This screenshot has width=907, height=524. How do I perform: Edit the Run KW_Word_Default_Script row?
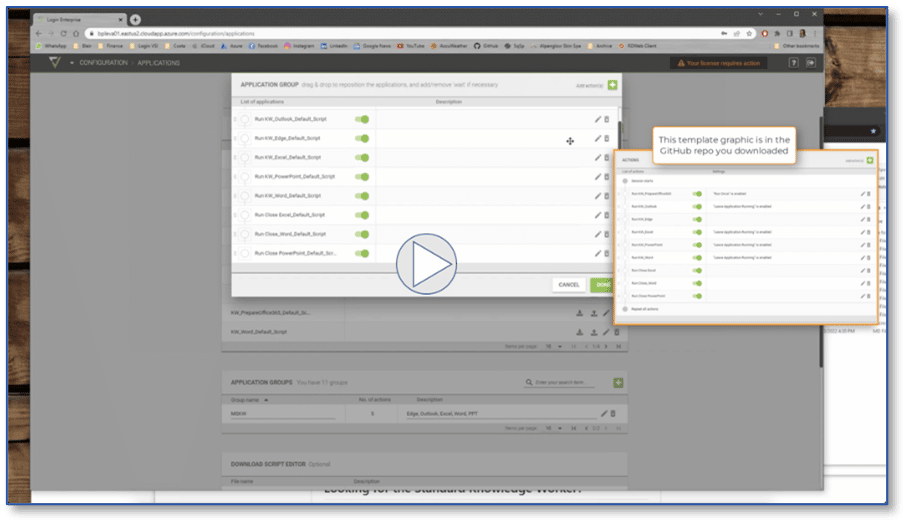coord(598,195)
